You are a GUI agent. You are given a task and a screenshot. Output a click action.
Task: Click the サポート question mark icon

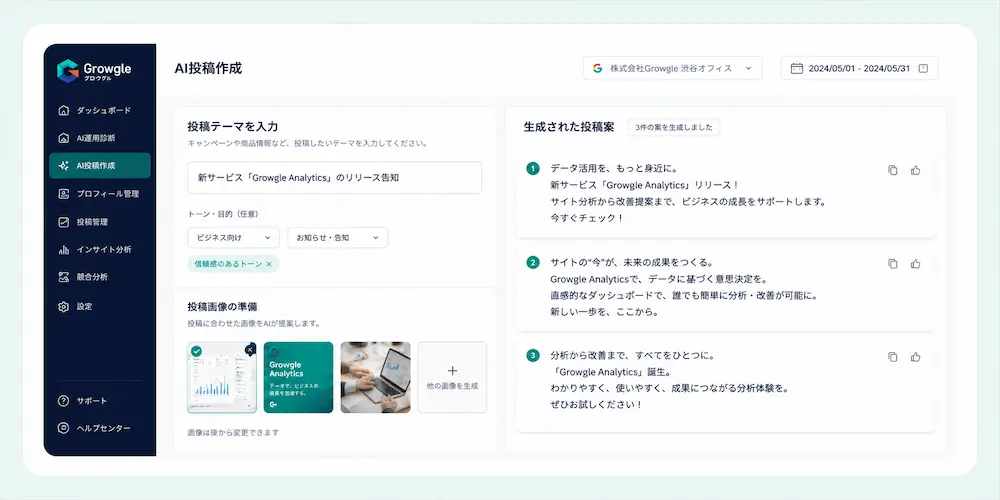click(x=63, y=401)
